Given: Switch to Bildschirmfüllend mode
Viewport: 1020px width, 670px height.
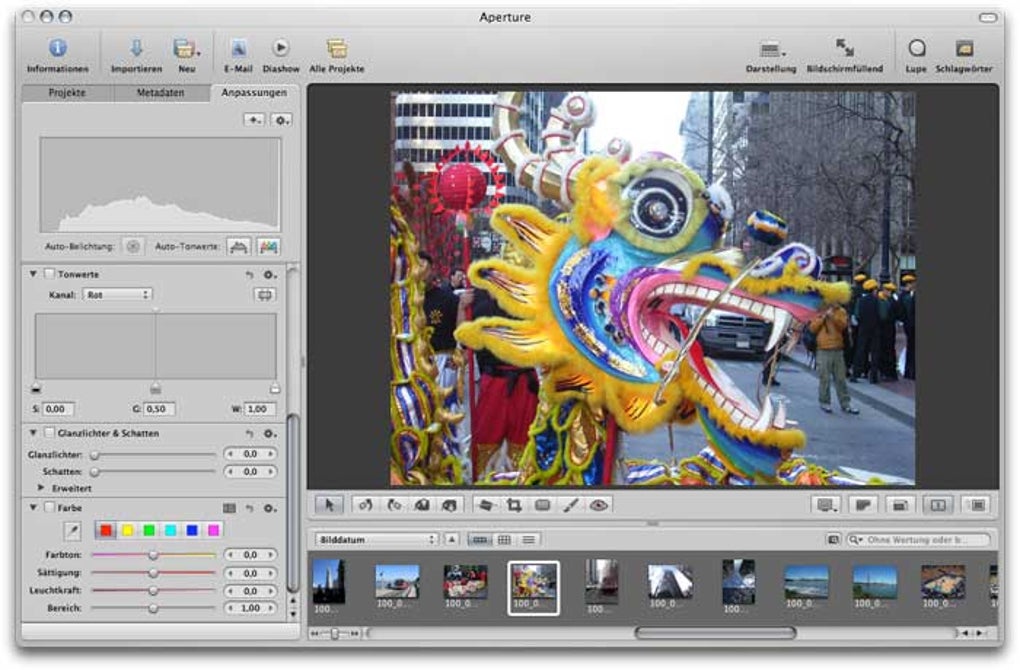Looking at the screenshot, I should pyautogui.click(x=844, y=49).
